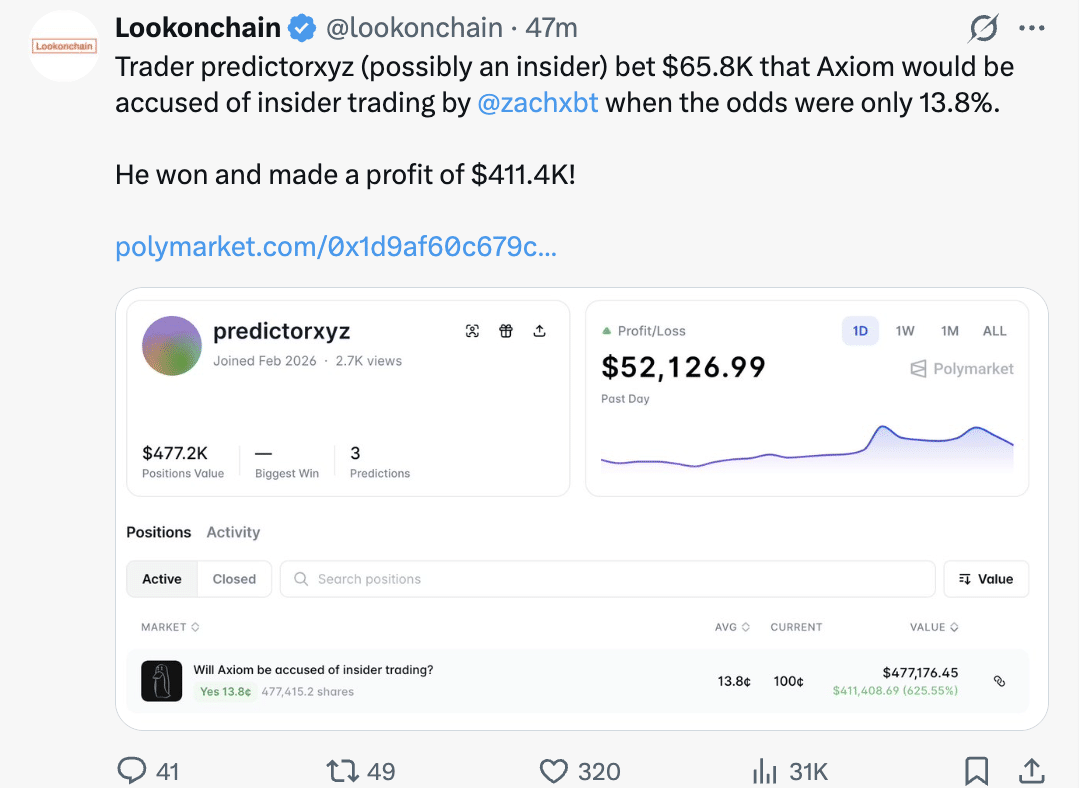Sort positions by VALUE column
The height and width of the screenshot is (788, 1084).
pyautogui.click(x=933, y=627)
